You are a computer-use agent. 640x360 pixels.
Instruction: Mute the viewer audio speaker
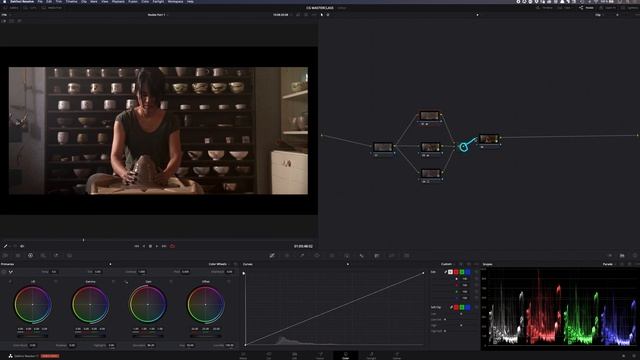pyautogui.click(x=22, y=246)
